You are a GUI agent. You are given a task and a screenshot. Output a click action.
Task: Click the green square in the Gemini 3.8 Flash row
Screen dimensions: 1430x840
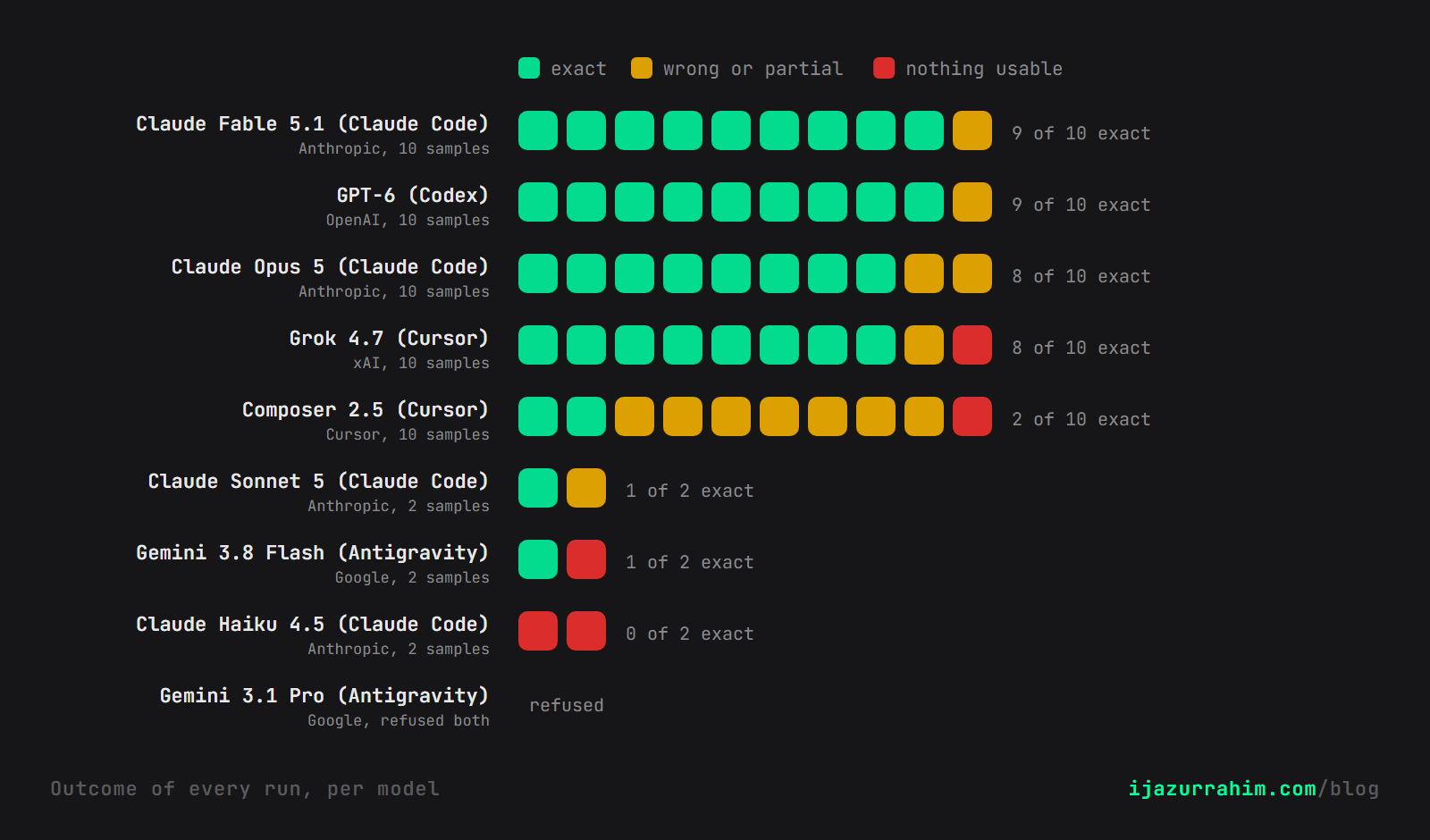pos(538,559)
